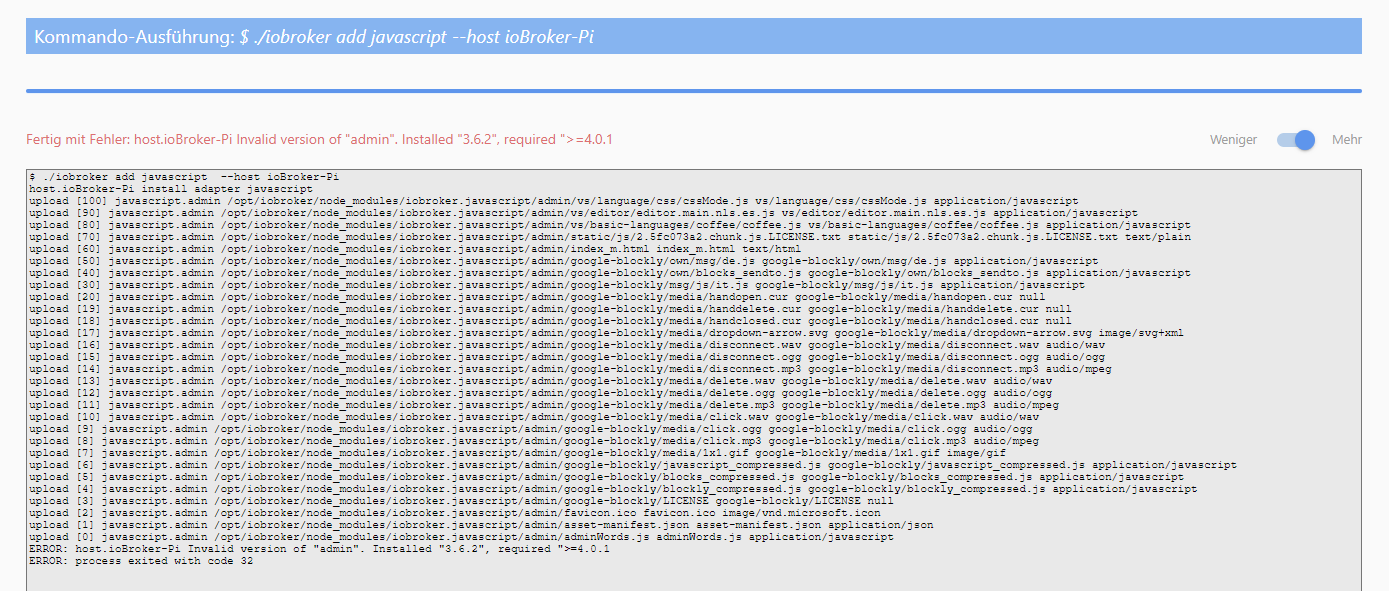Click the 'upload [30]' msg/js/it.js log line
The image size is (1389, 591).
point(556,284)
